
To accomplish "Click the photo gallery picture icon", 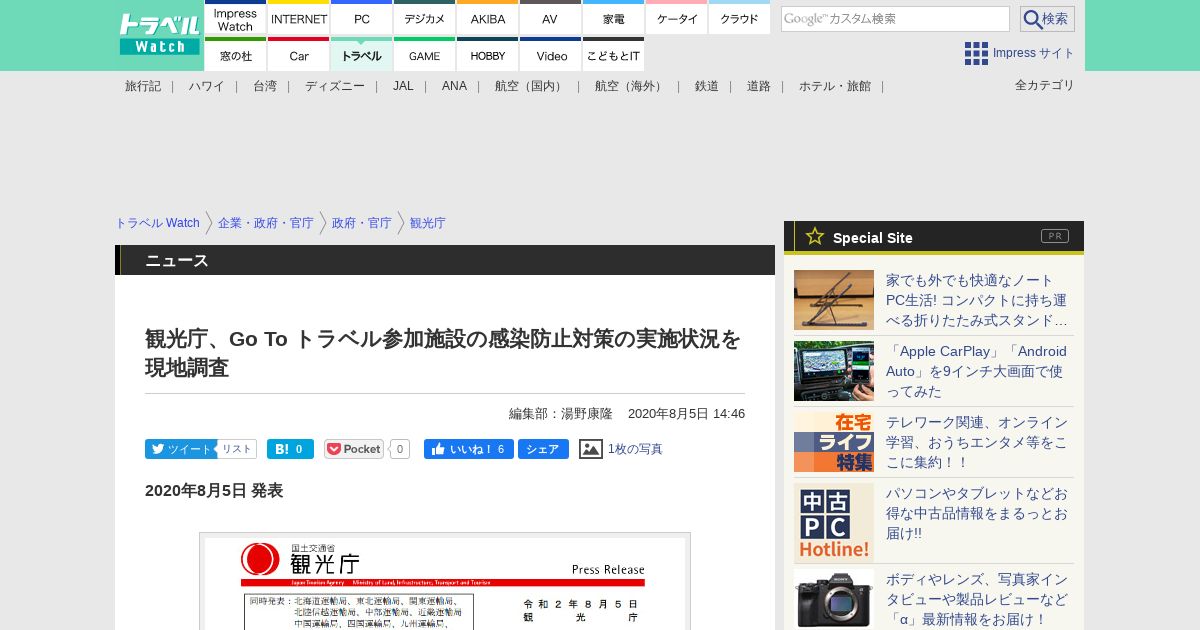I will (591, 449).
